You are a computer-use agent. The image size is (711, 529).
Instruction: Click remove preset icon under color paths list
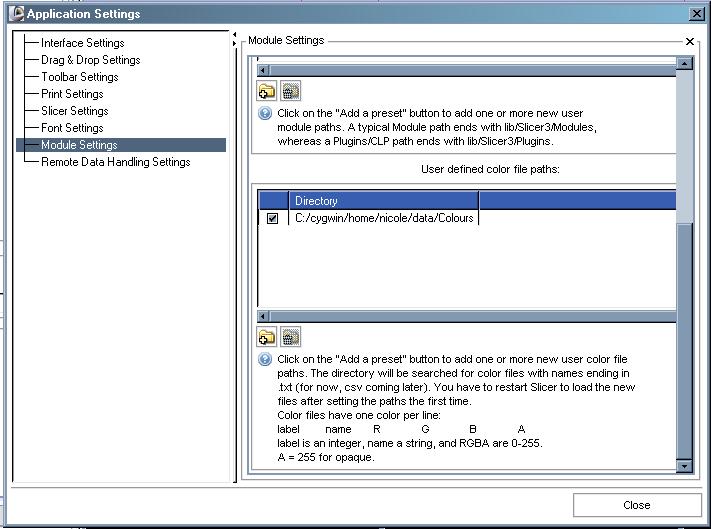(x=290, y=337)
